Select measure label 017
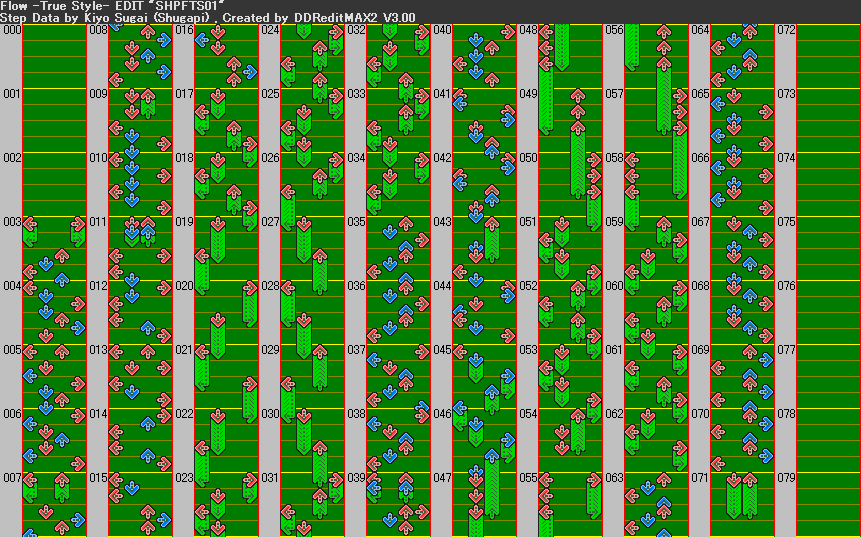 (x=184, y=94)
